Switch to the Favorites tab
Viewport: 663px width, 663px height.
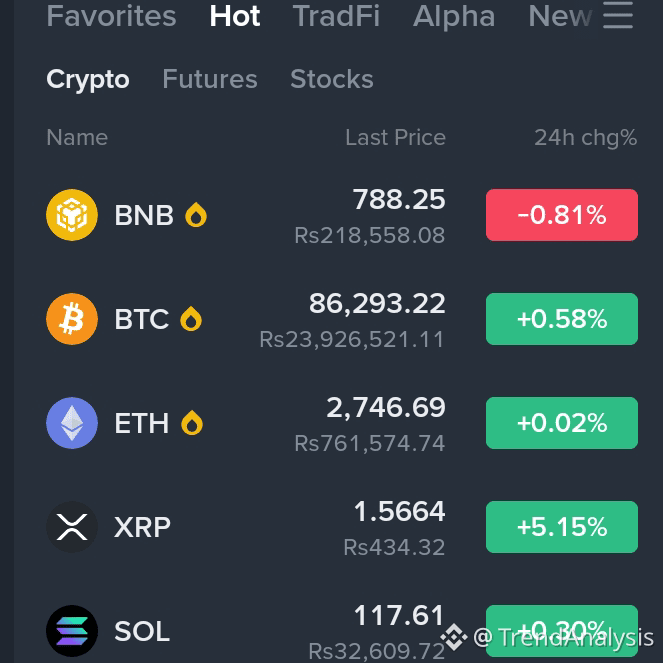click(x=111, y=16)
